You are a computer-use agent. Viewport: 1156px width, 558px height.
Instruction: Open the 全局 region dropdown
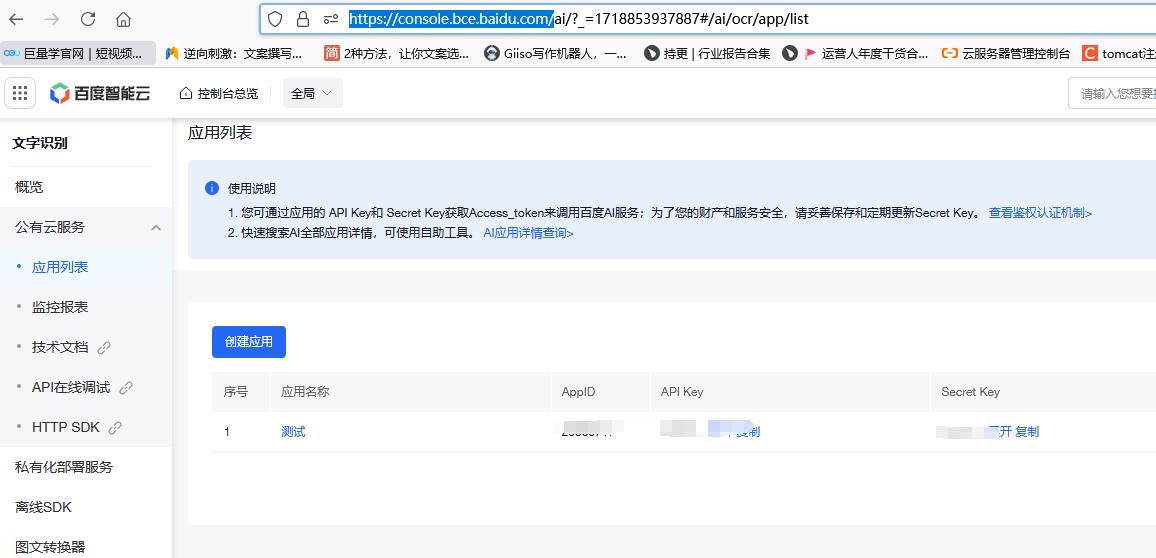tap(312, 93)
